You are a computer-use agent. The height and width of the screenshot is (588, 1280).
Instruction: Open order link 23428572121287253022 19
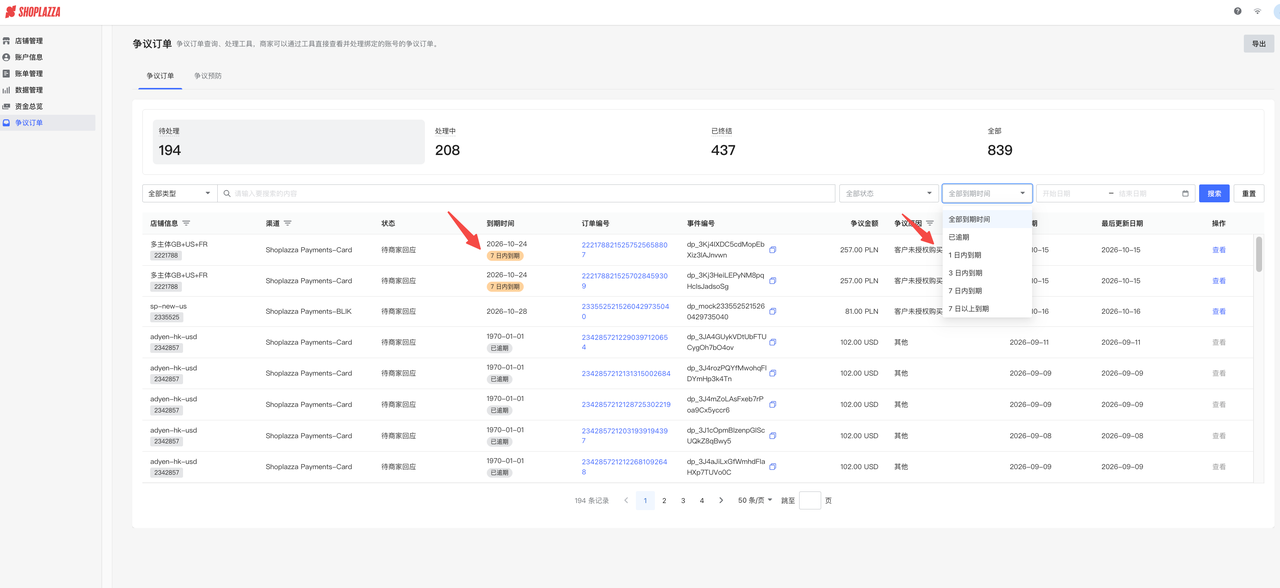pyautogui.click(x=626, y=404)
